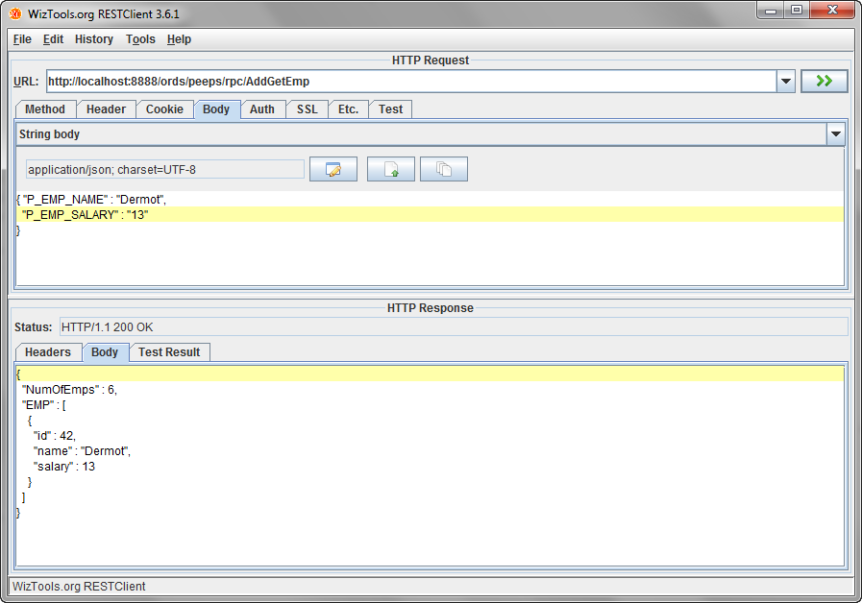Click the URL address input field

[400, 80]
